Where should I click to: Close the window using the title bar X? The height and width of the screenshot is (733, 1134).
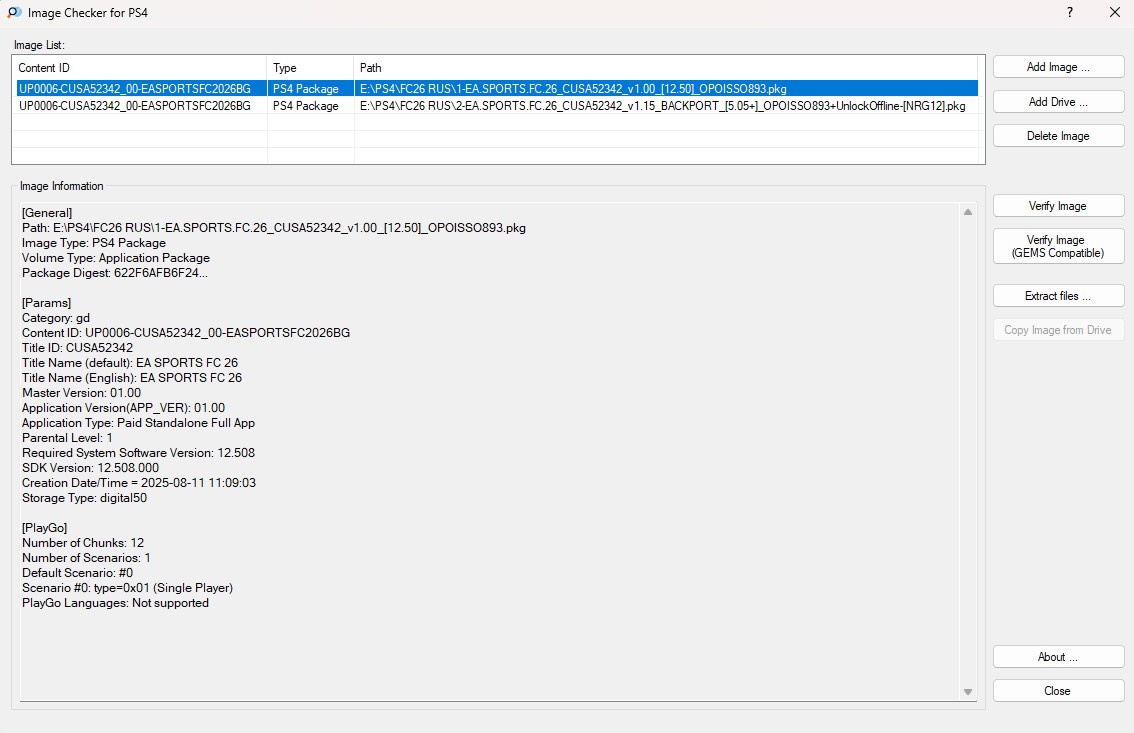click(1115, 13)
